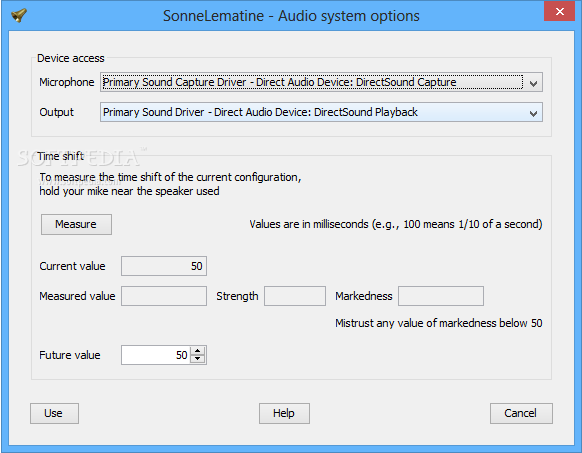
Task: Increase Future value with up arrow
Action: pos(198,351)
